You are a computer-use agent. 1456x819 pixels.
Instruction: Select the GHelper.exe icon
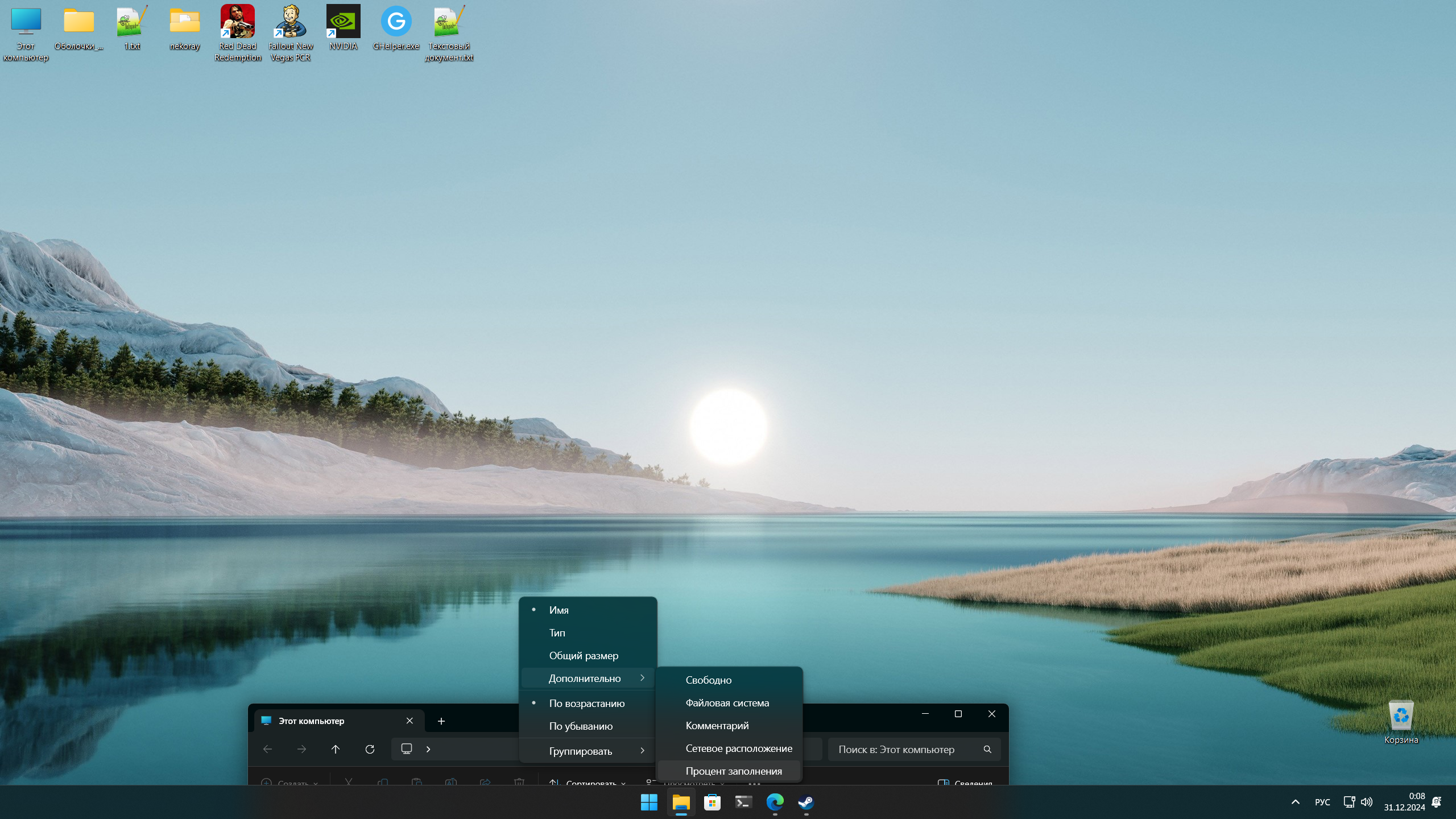pyautogui.click(x=396, y=28)
